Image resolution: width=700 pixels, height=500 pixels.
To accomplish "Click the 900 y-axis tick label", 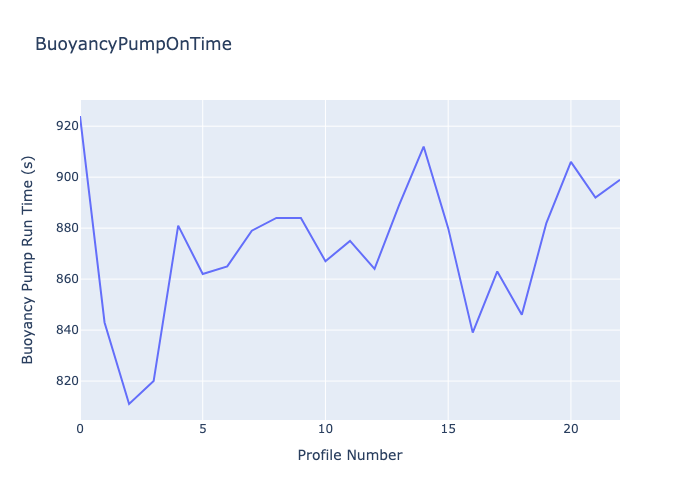I will point(68,177).
